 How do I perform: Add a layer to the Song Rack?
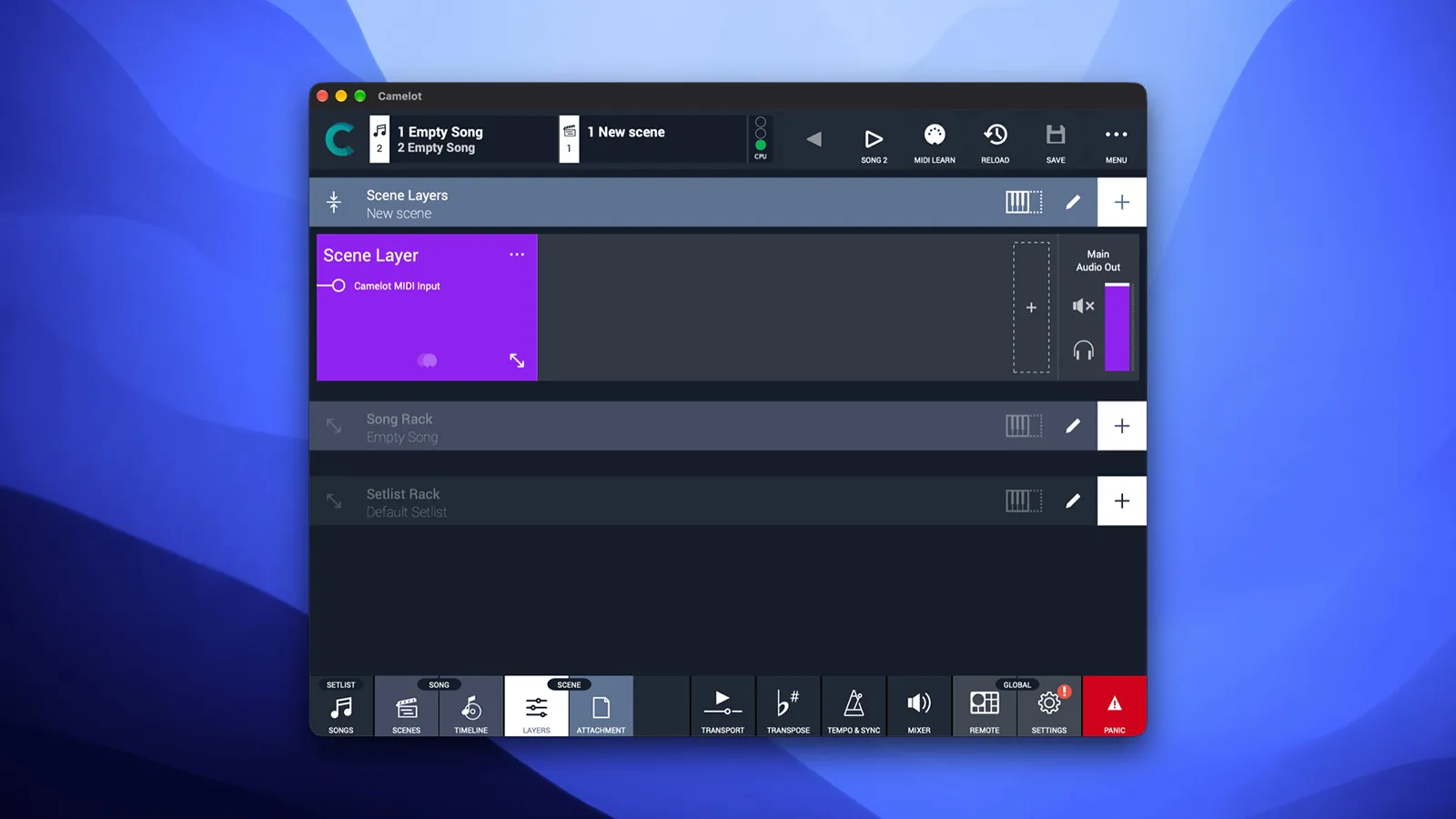pyautogui.click(x=1122, y=426)
